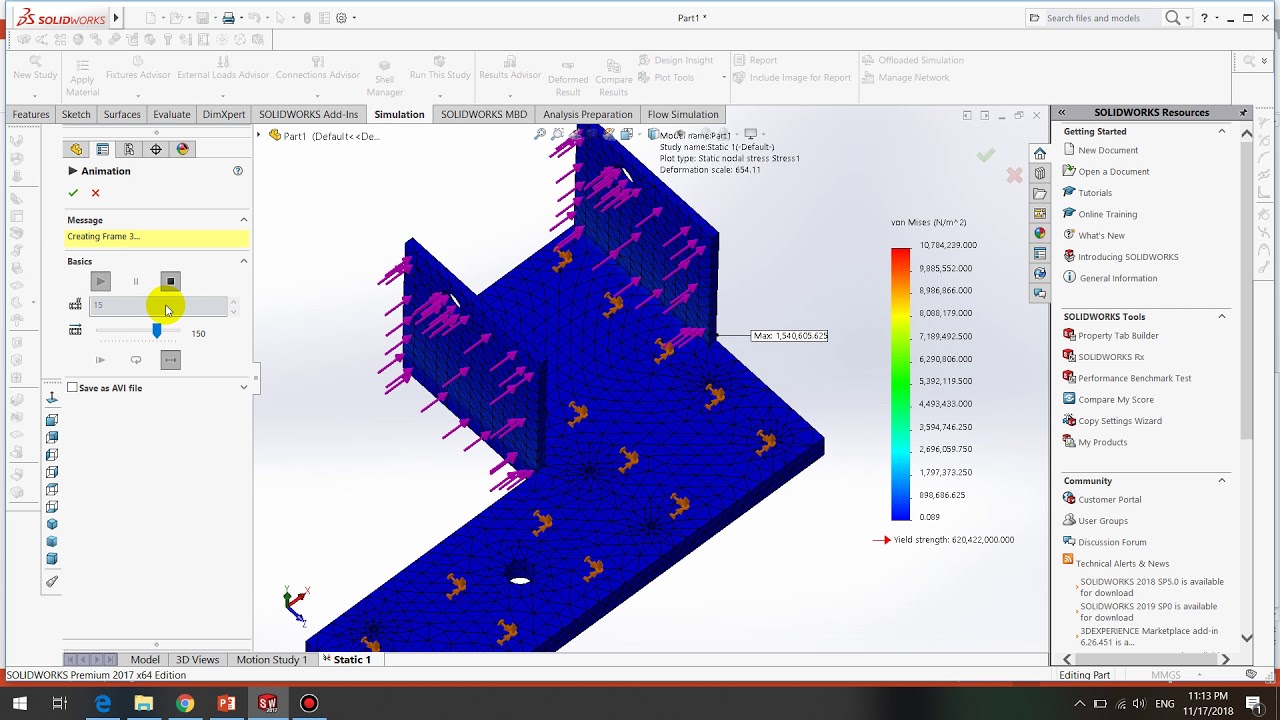The image size is (1280, 720).
Task: Confirm the Animation with the green checkmark
Action: coord(73,193)
